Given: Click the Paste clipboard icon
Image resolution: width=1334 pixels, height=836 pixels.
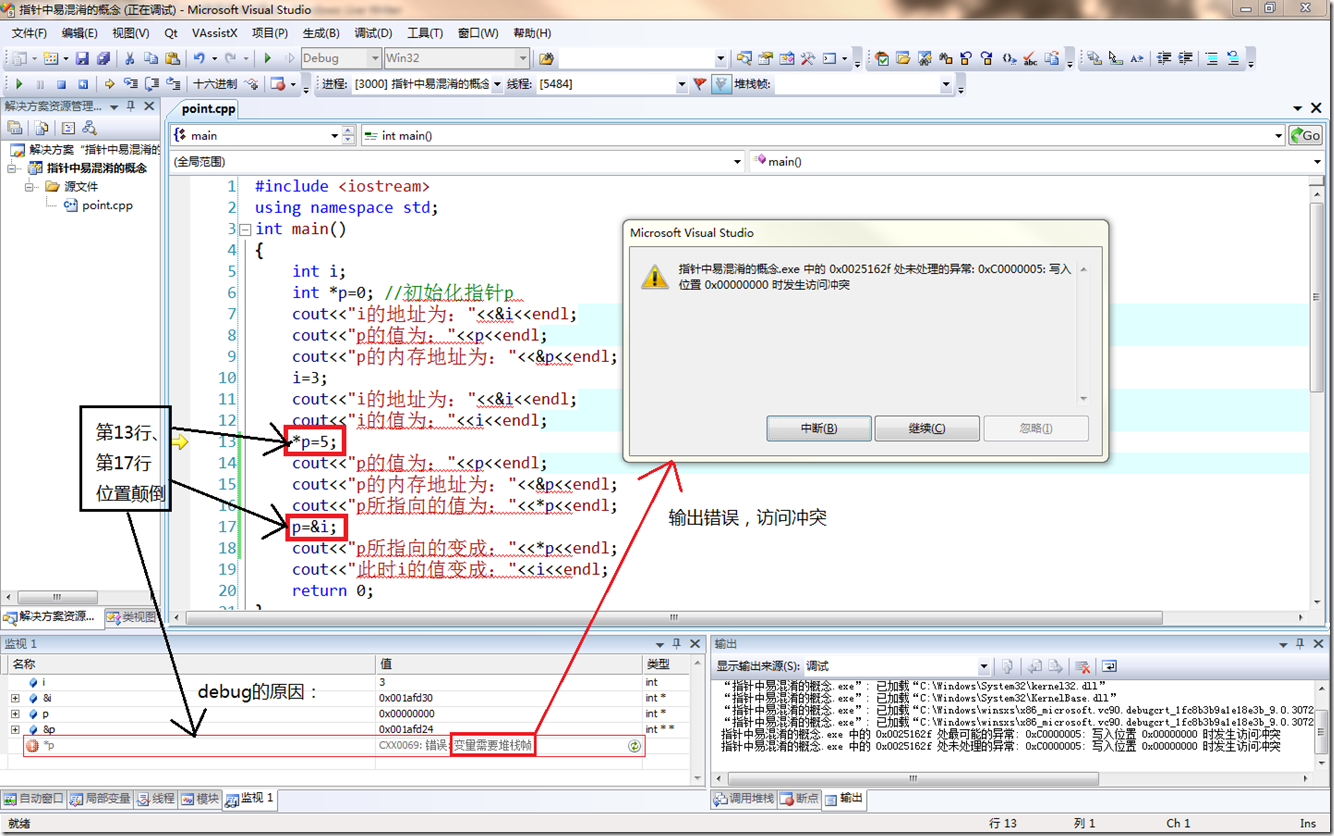Looking at the screenshot, I should pyautogui.click(x=172, y=58).
